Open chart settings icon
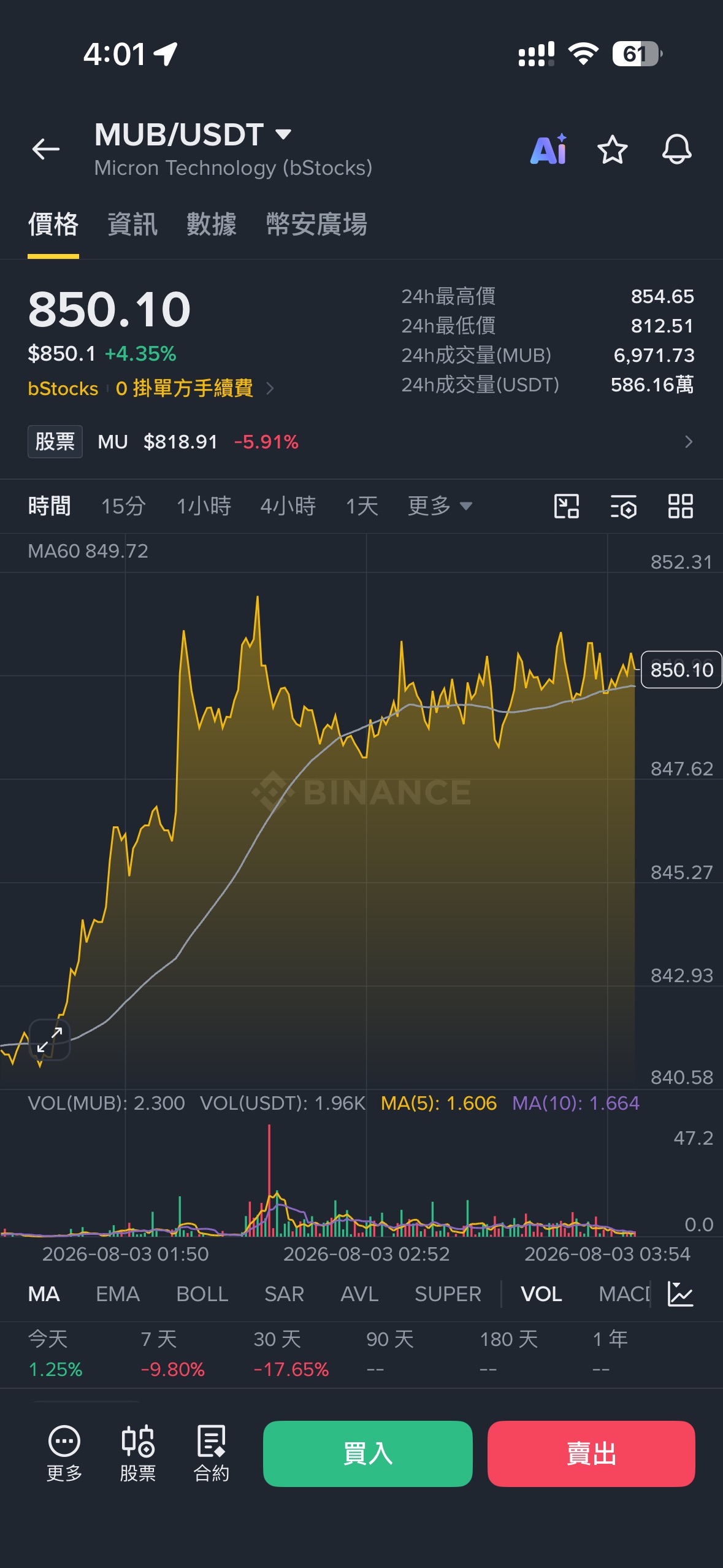The height and width of the screenshot is (1568, 723). coord(624,507)
